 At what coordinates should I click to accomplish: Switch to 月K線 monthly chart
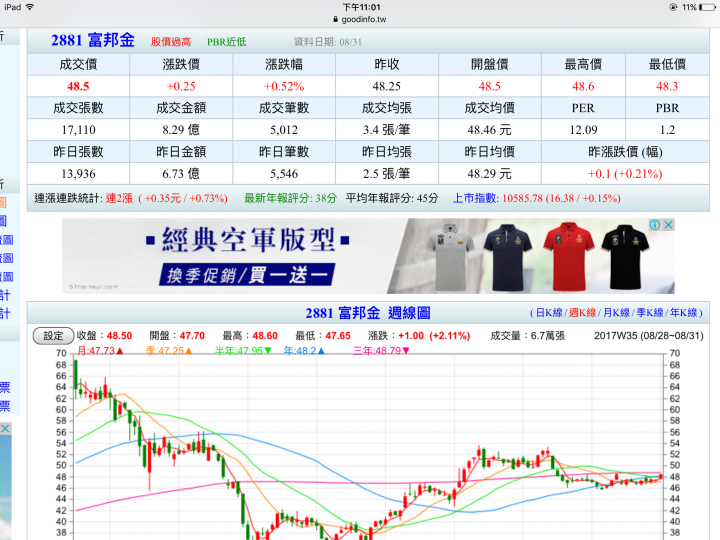(616, 313)
